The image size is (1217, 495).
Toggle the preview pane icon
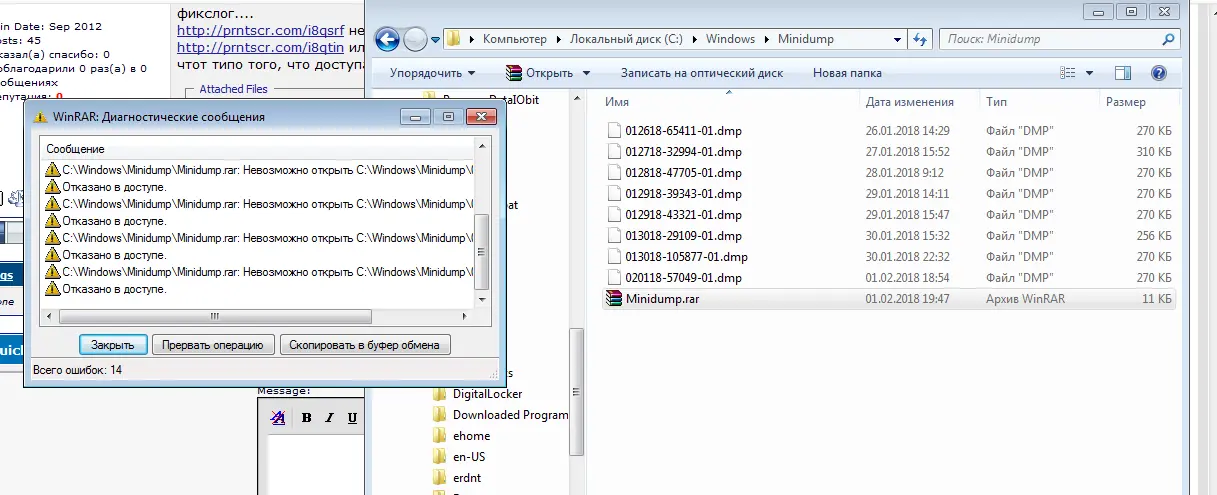[x=1122, y=73]
